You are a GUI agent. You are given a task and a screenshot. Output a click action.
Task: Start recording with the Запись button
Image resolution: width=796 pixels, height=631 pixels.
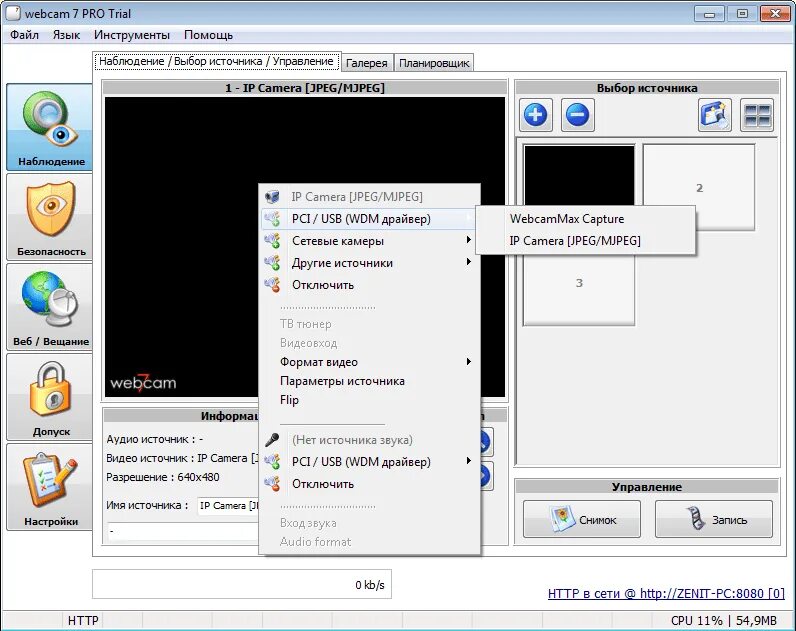[714, 519]
